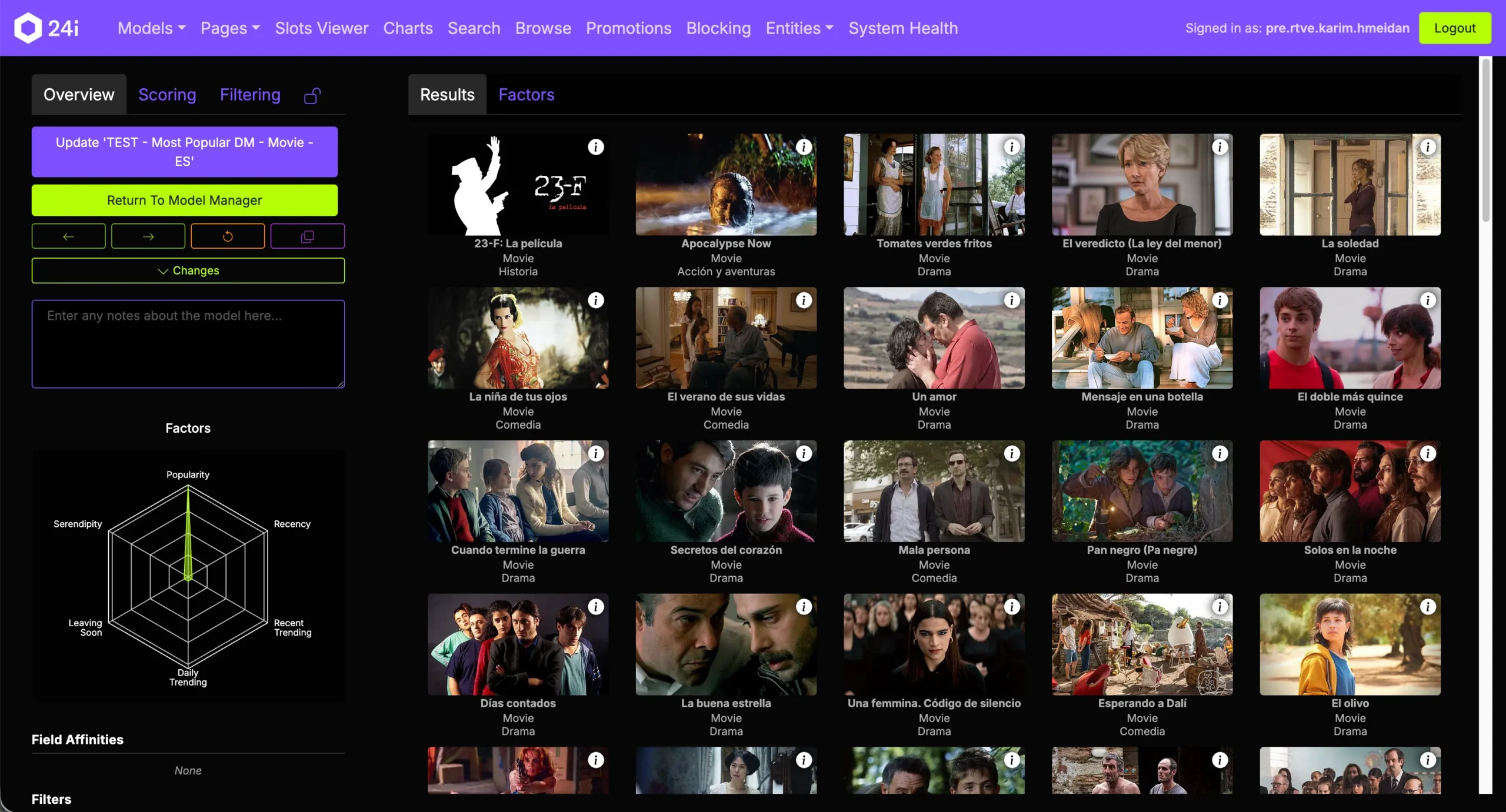Image resolution: width=1506 pixels, height=812 pixels.
Task: Click the orange reset circular-arrow button
Action: [x=228, y=236]
